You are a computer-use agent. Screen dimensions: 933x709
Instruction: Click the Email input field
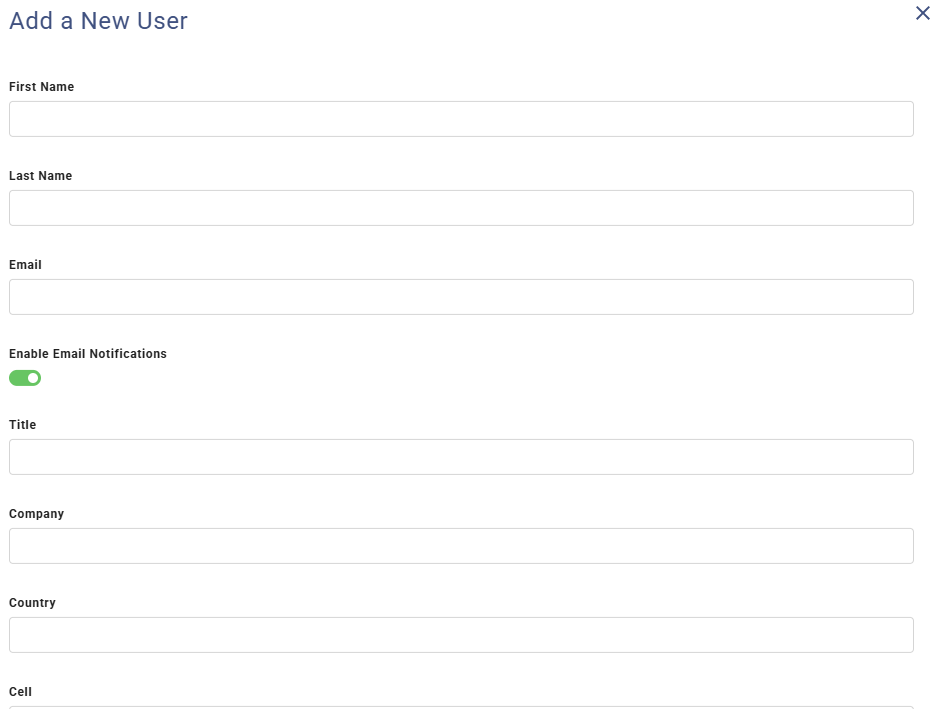(461, 296)
